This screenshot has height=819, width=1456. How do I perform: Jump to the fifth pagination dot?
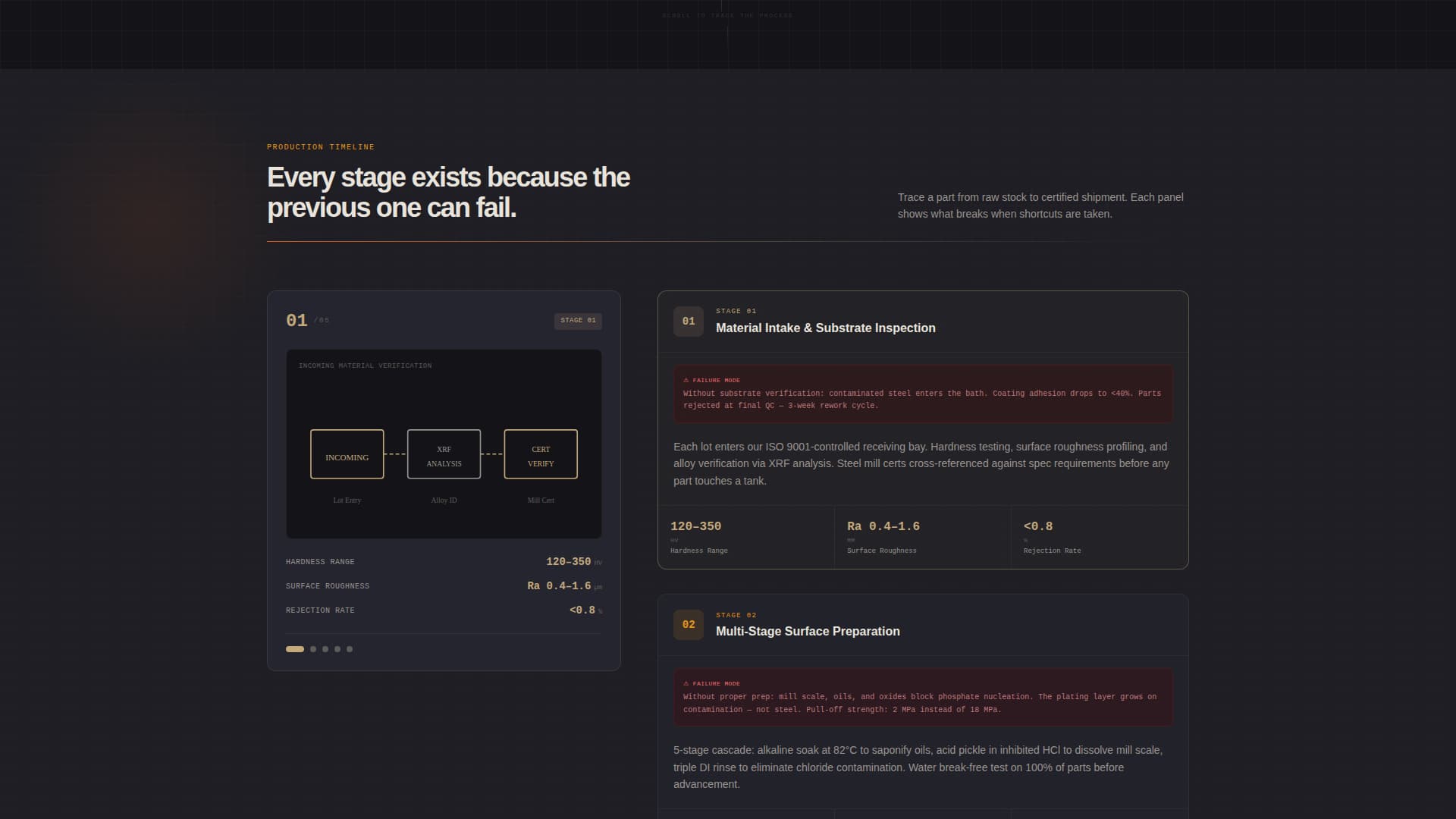tap(350, 649)
